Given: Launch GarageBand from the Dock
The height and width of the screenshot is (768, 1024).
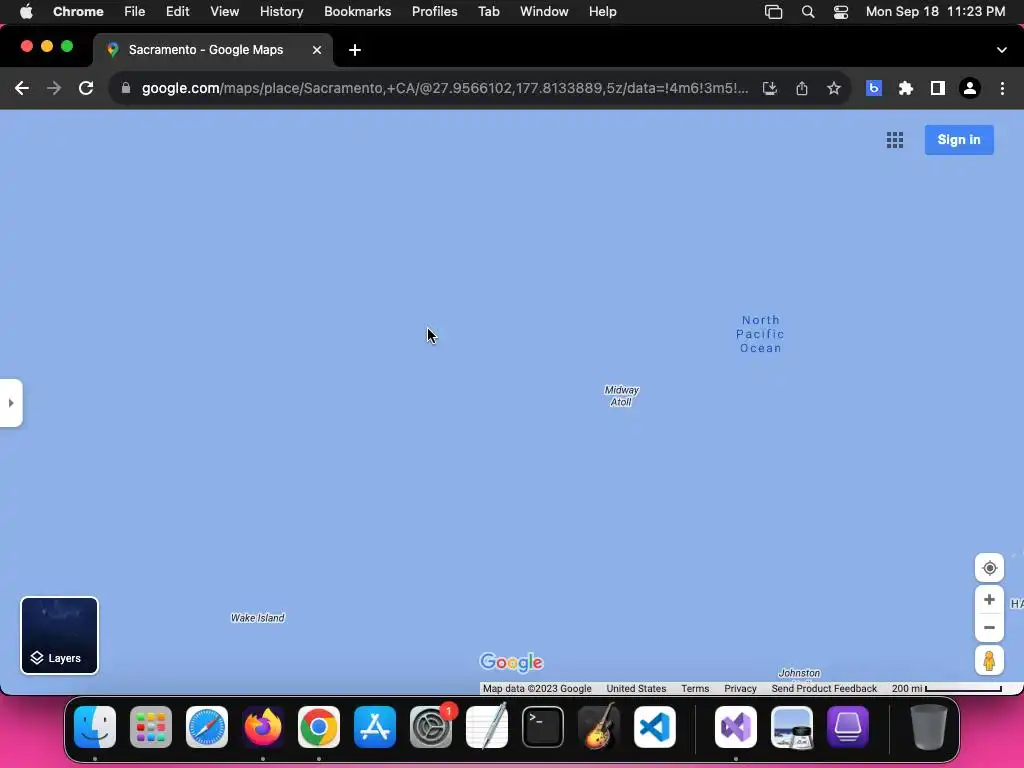Looking at the screenshot, I should point(599,727).
